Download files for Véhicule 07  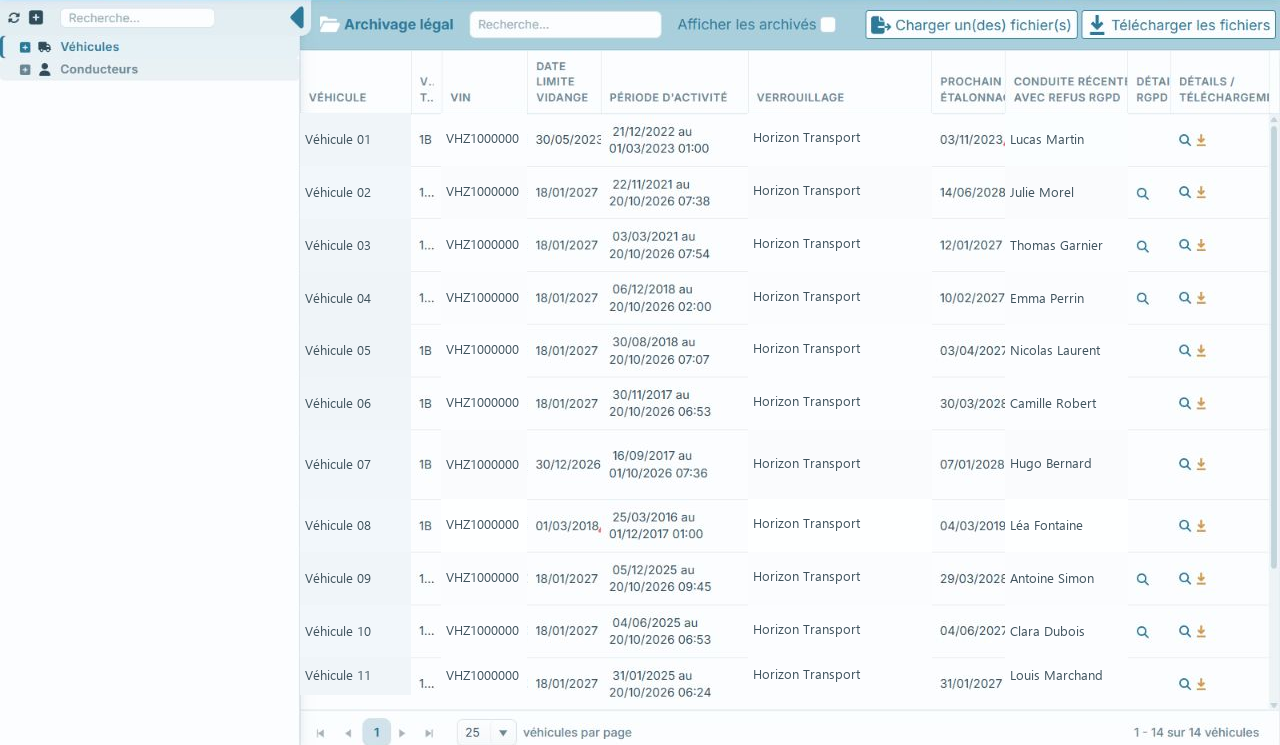tap(1201, 465)
